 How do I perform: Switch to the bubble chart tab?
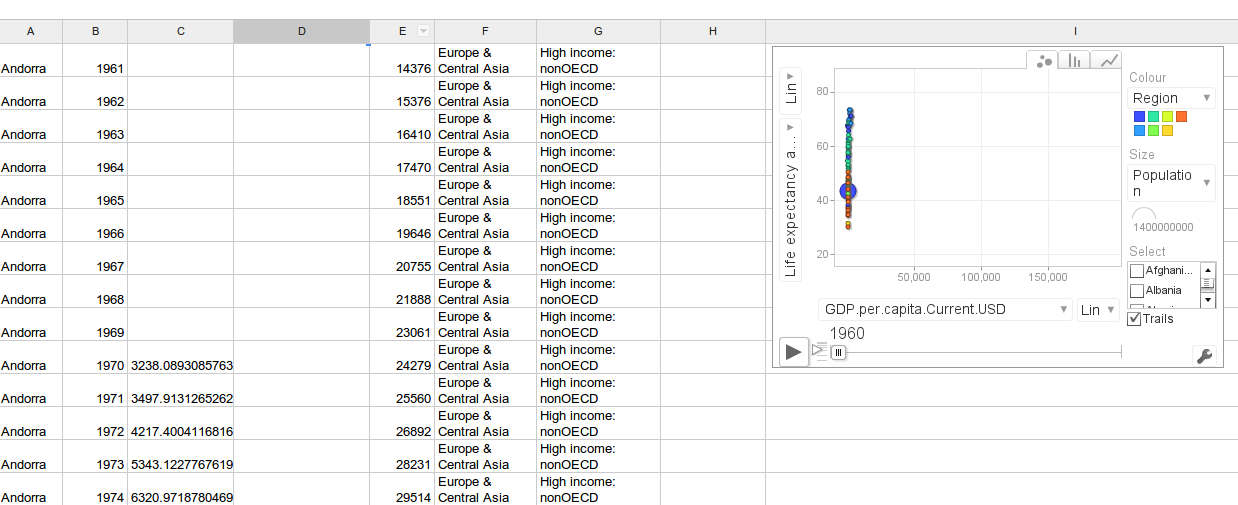[x=1044, y=60]
